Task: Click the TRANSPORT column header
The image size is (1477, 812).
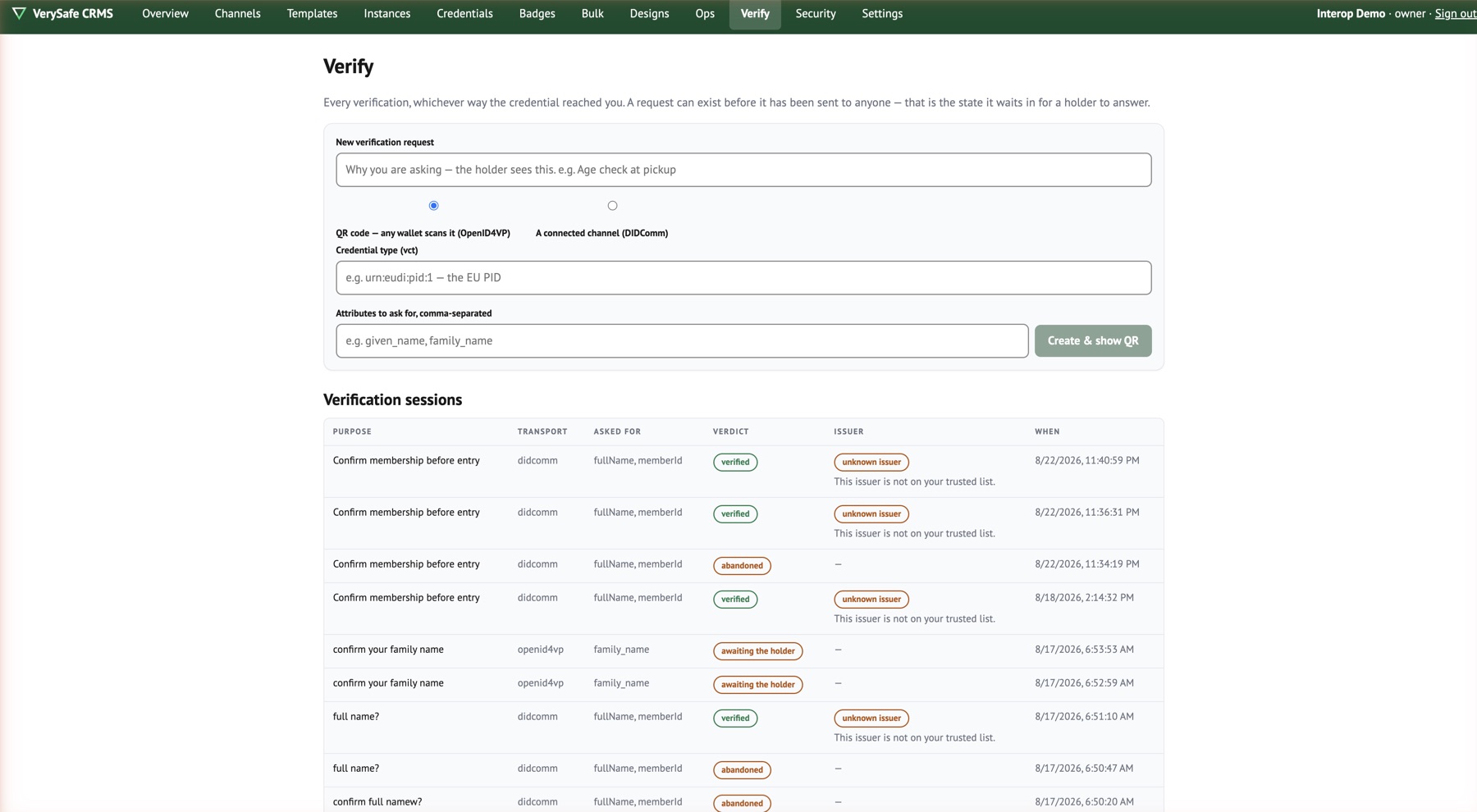Action: pos(542,431)
